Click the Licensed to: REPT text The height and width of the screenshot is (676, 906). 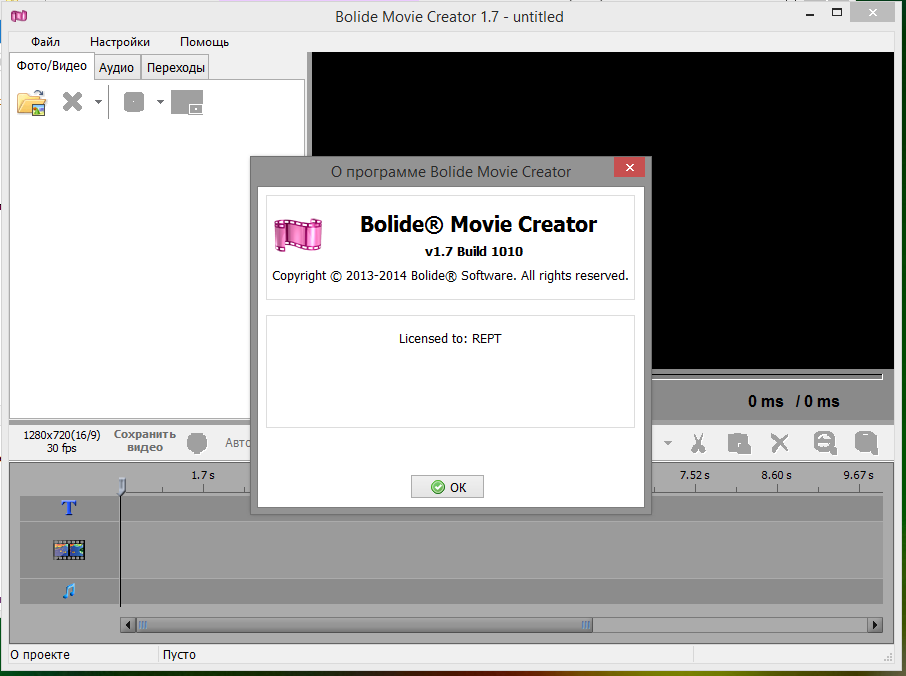tap(450, 339)
